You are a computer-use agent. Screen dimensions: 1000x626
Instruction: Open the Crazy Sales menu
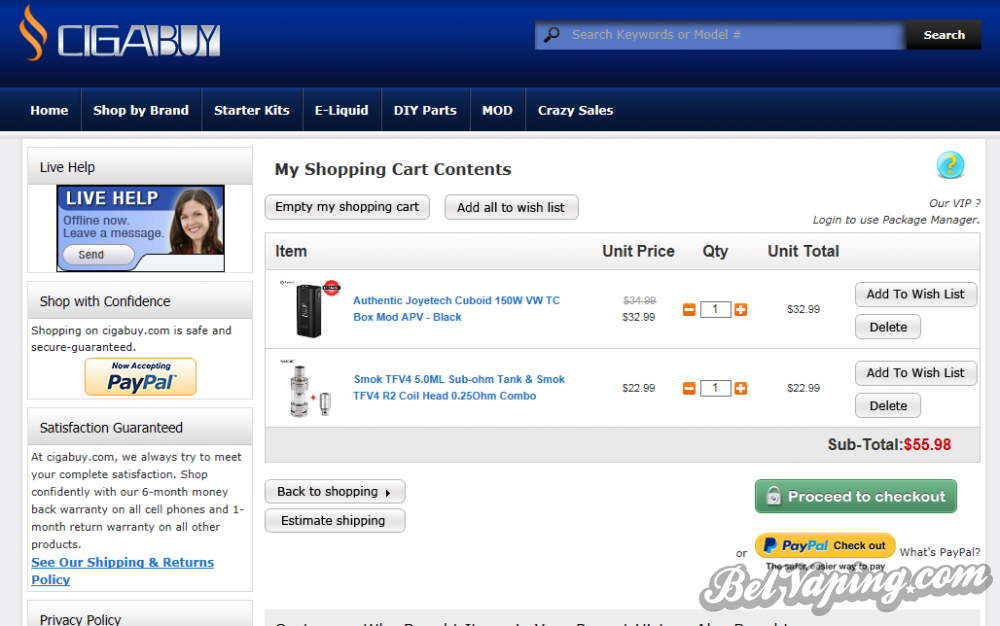[575, 110]
